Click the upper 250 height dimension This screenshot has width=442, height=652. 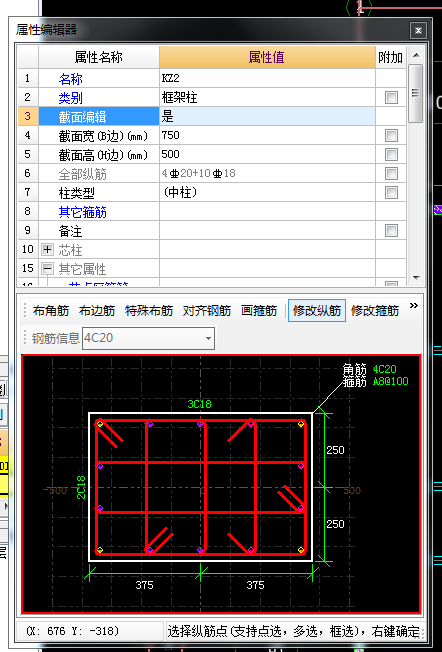click(x=335, y=450)
